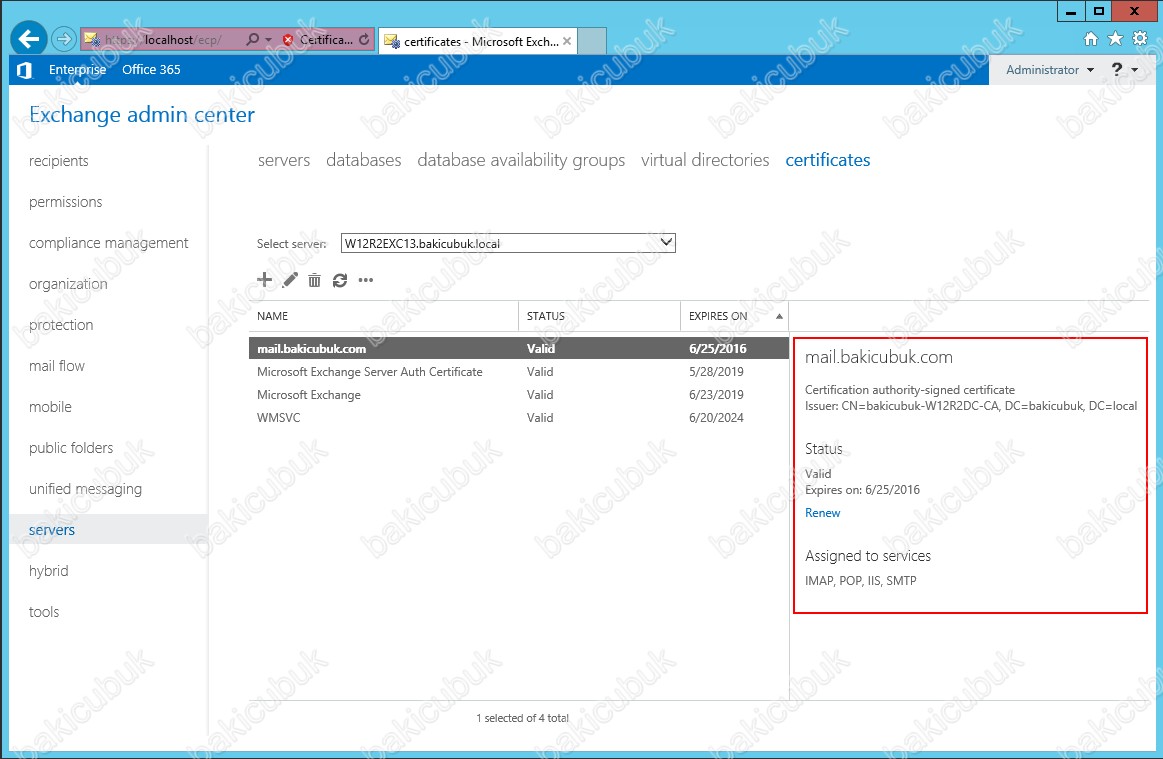
Task: Open the databases tab
Action: pos(363,160)
